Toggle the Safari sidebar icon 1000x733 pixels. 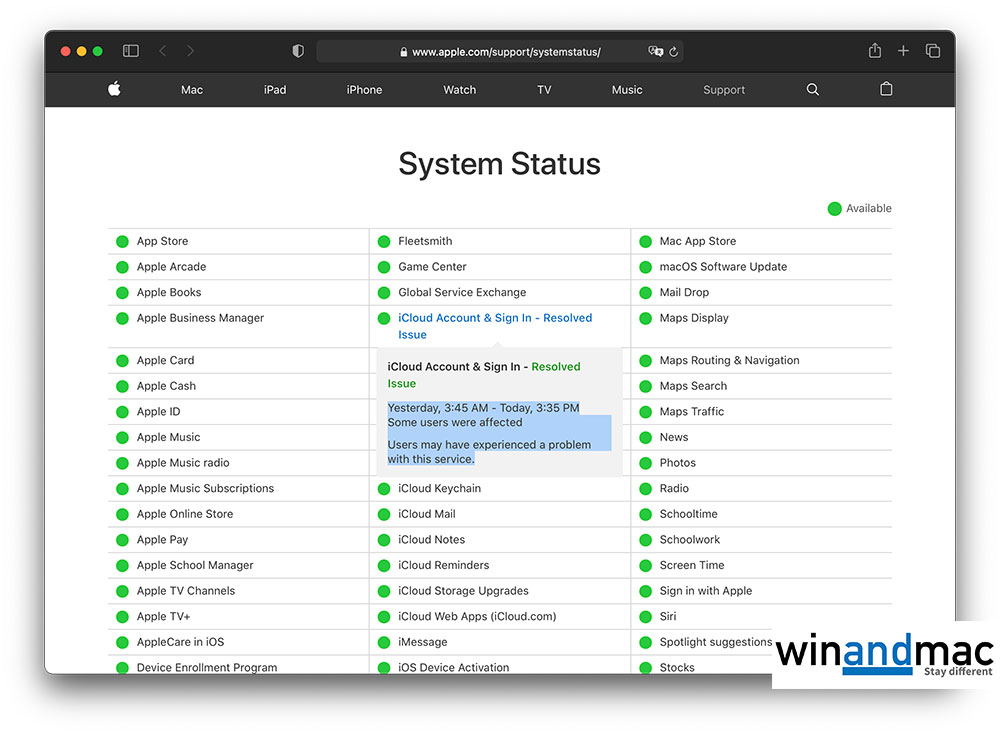pos(131,51)
